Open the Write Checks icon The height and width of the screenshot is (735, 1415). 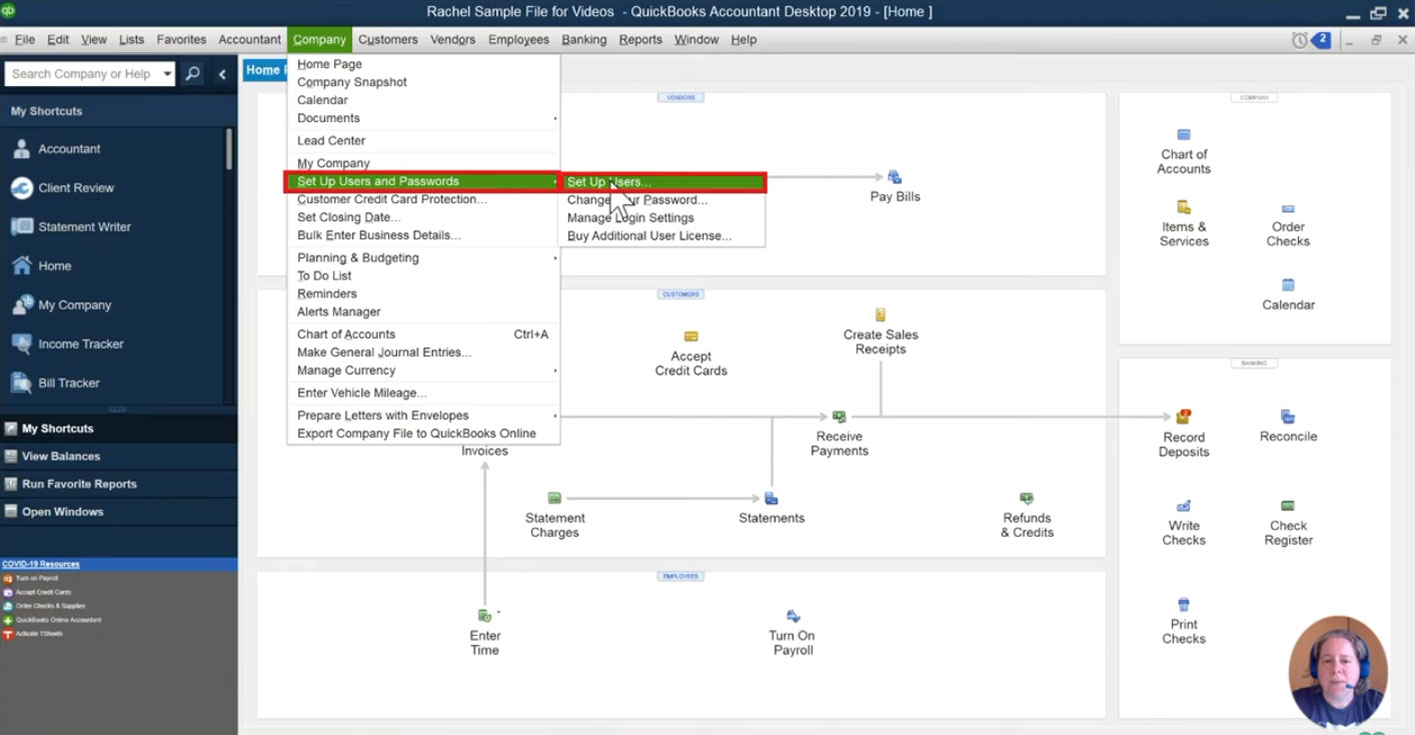[x=1184, y=506]
